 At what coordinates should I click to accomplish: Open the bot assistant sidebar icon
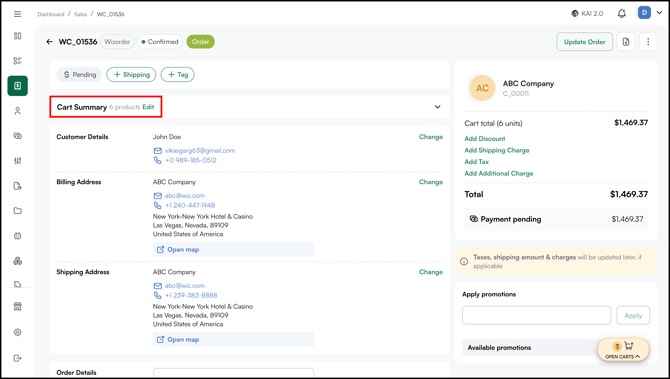coord(18,236)
